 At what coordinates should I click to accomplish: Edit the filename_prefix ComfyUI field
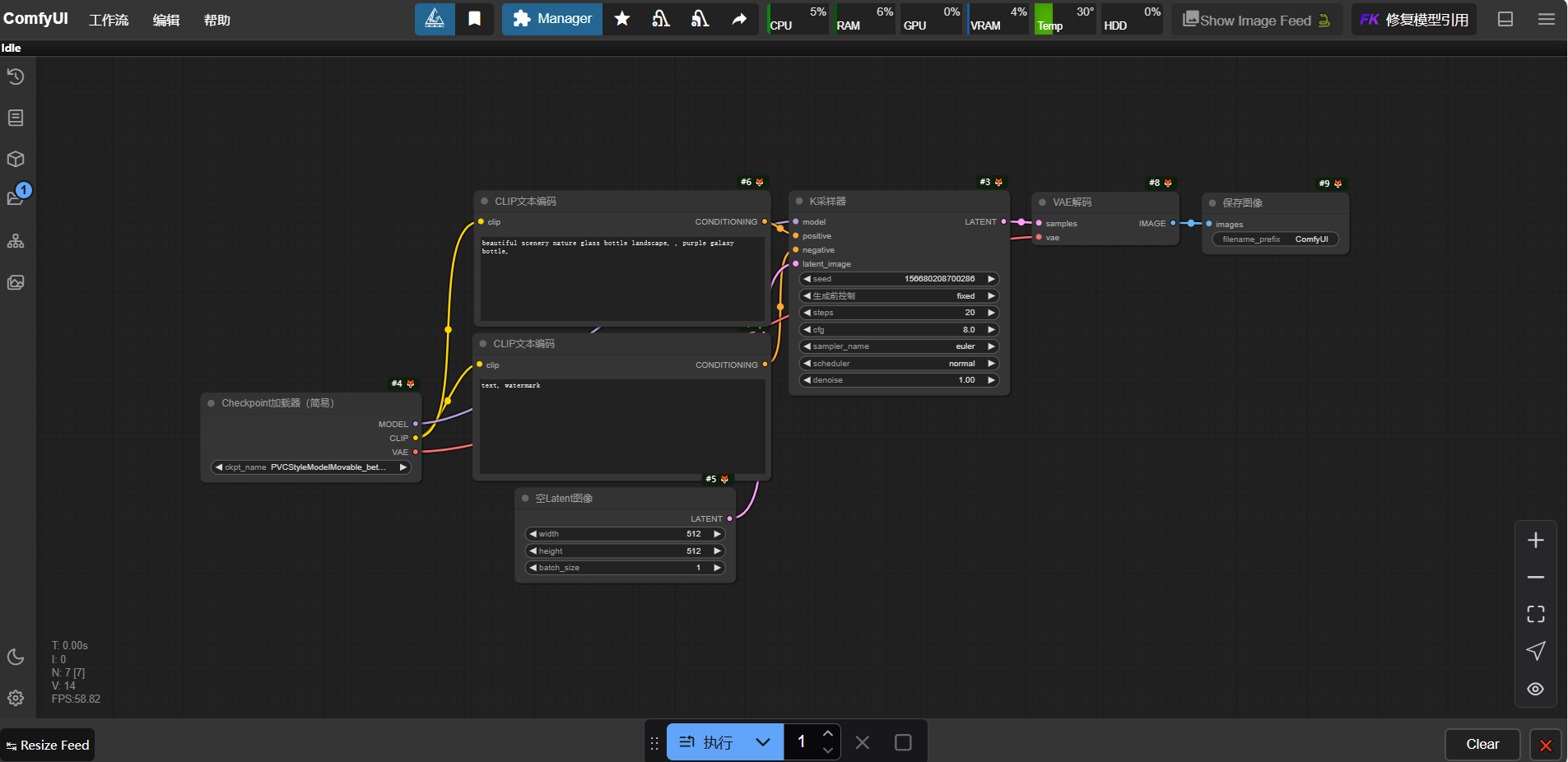1275,239
